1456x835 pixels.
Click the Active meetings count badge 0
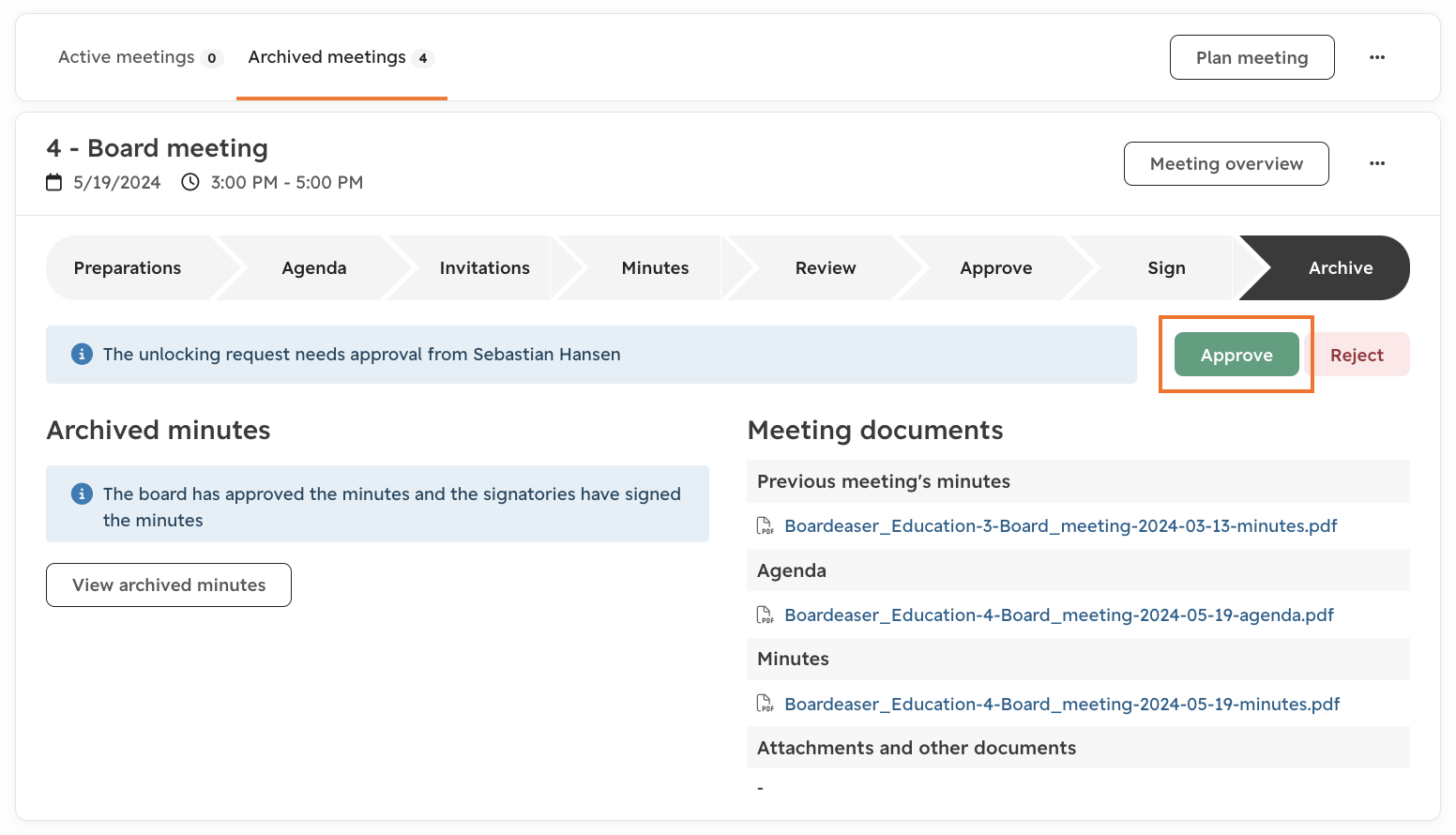point(212,58)
